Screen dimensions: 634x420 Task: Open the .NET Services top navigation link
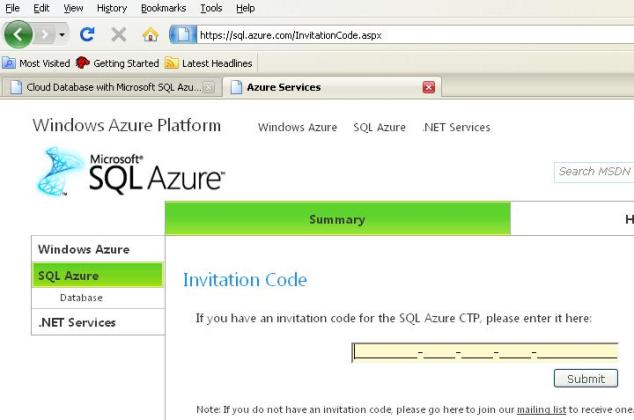(x=456, y=127)
